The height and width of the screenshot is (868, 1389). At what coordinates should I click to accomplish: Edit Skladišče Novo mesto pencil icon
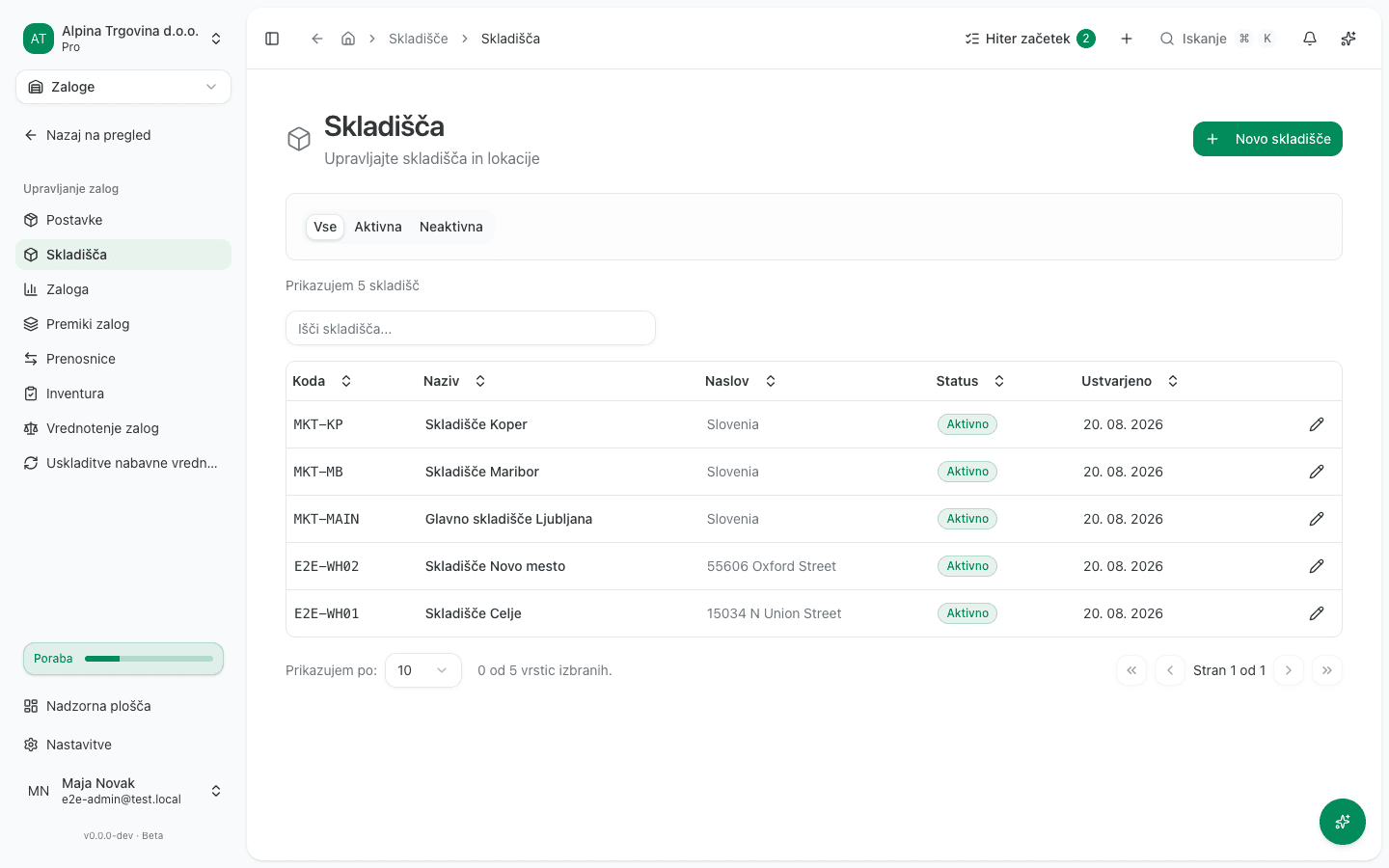pyautogui.click(x=1317, y=566)
